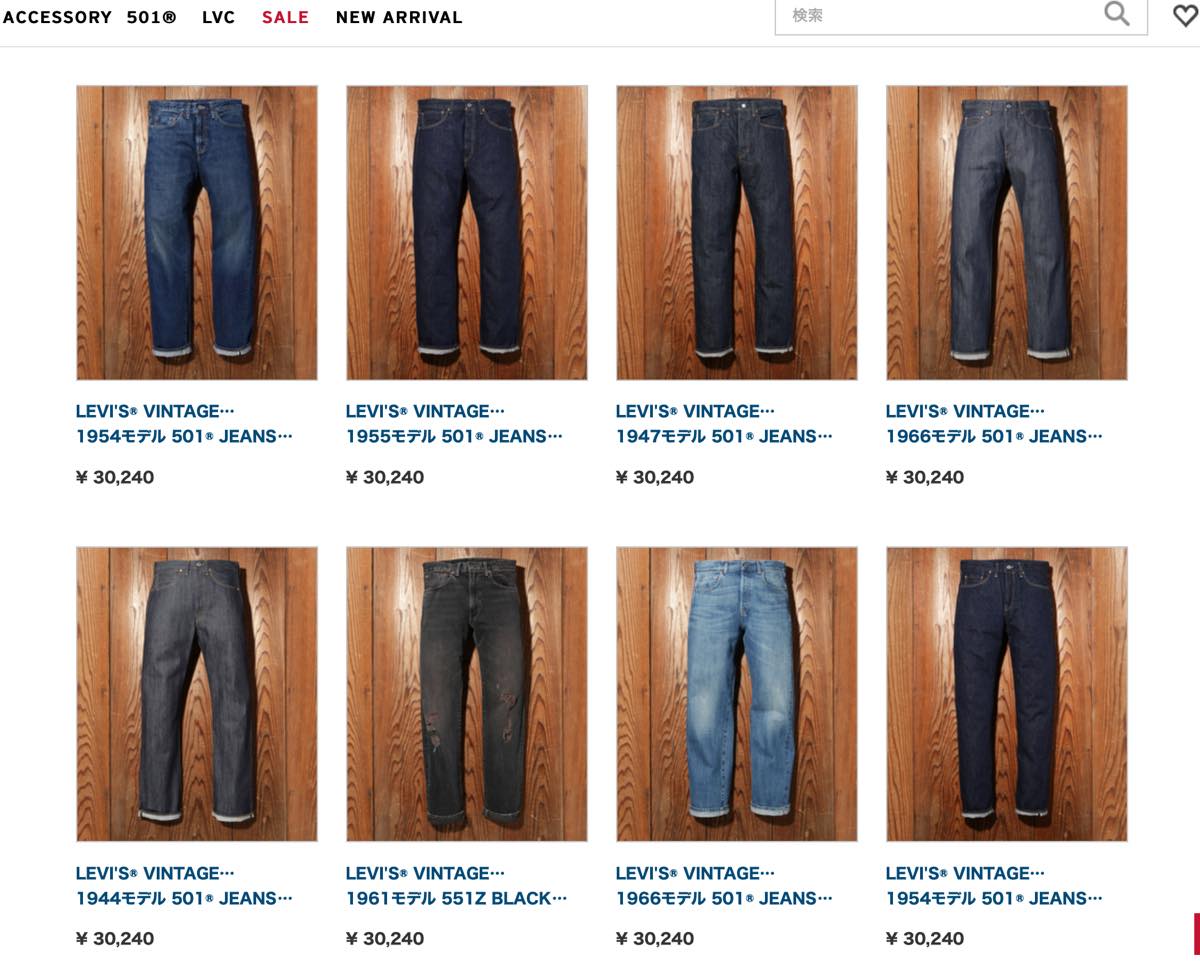Follow the 1947モデル 501 JEANS title link
This screenshot has width=1200, height=962.
(x=724, y=424)
